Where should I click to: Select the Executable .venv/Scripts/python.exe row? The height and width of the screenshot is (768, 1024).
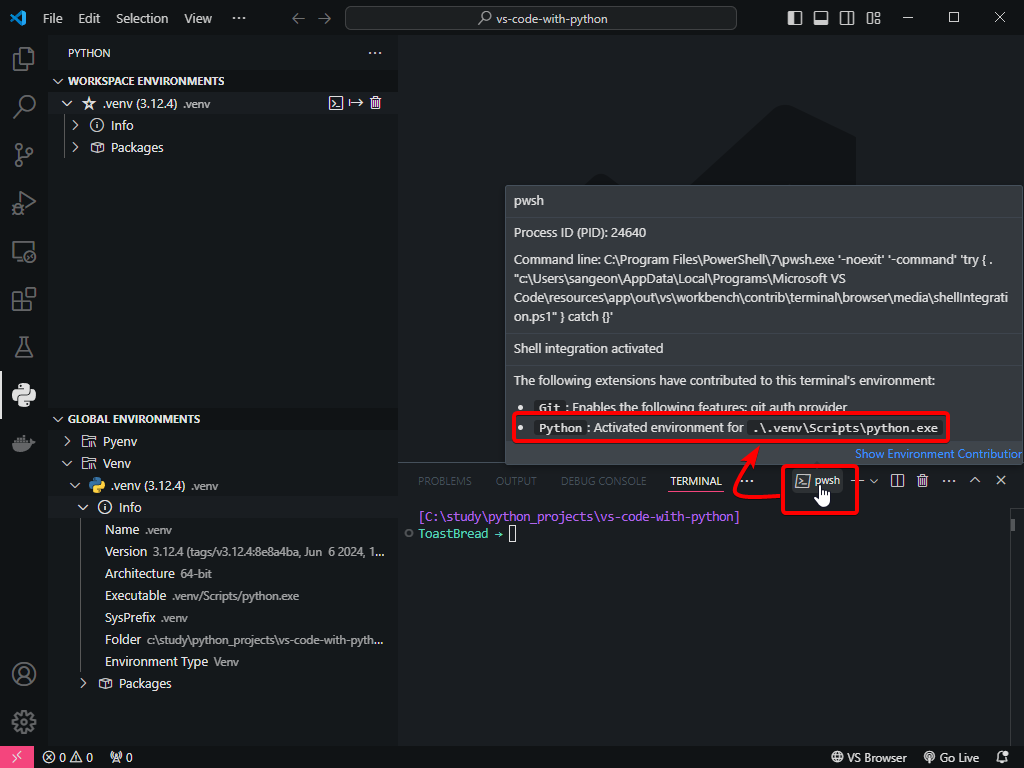(x=223, y=596)
